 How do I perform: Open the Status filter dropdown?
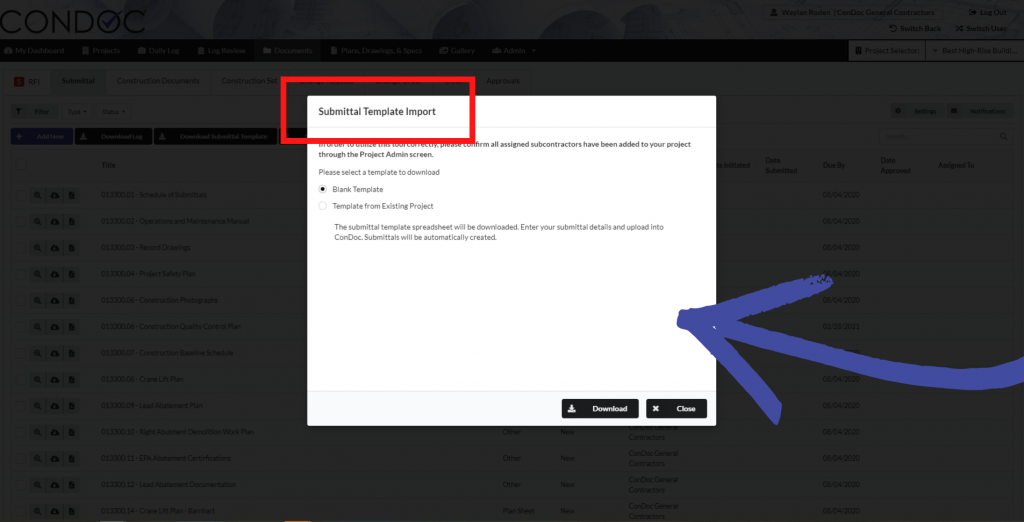[113, 112]
